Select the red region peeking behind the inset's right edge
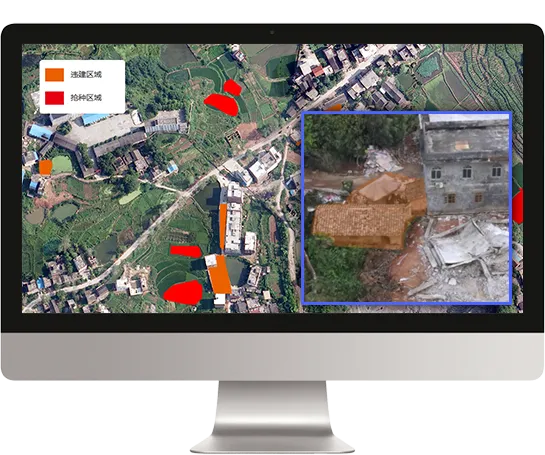Image resolution: width=545 pixels, height=455 pixels. pyautogui.click(x=518, y=206)
